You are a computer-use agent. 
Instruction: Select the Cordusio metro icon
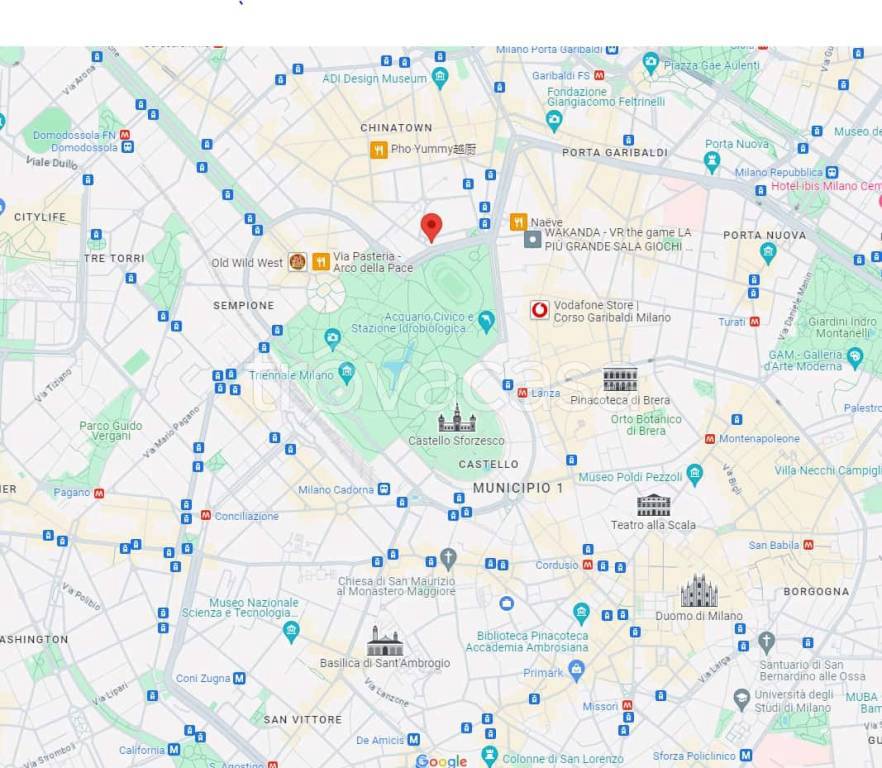coord(588,564)
